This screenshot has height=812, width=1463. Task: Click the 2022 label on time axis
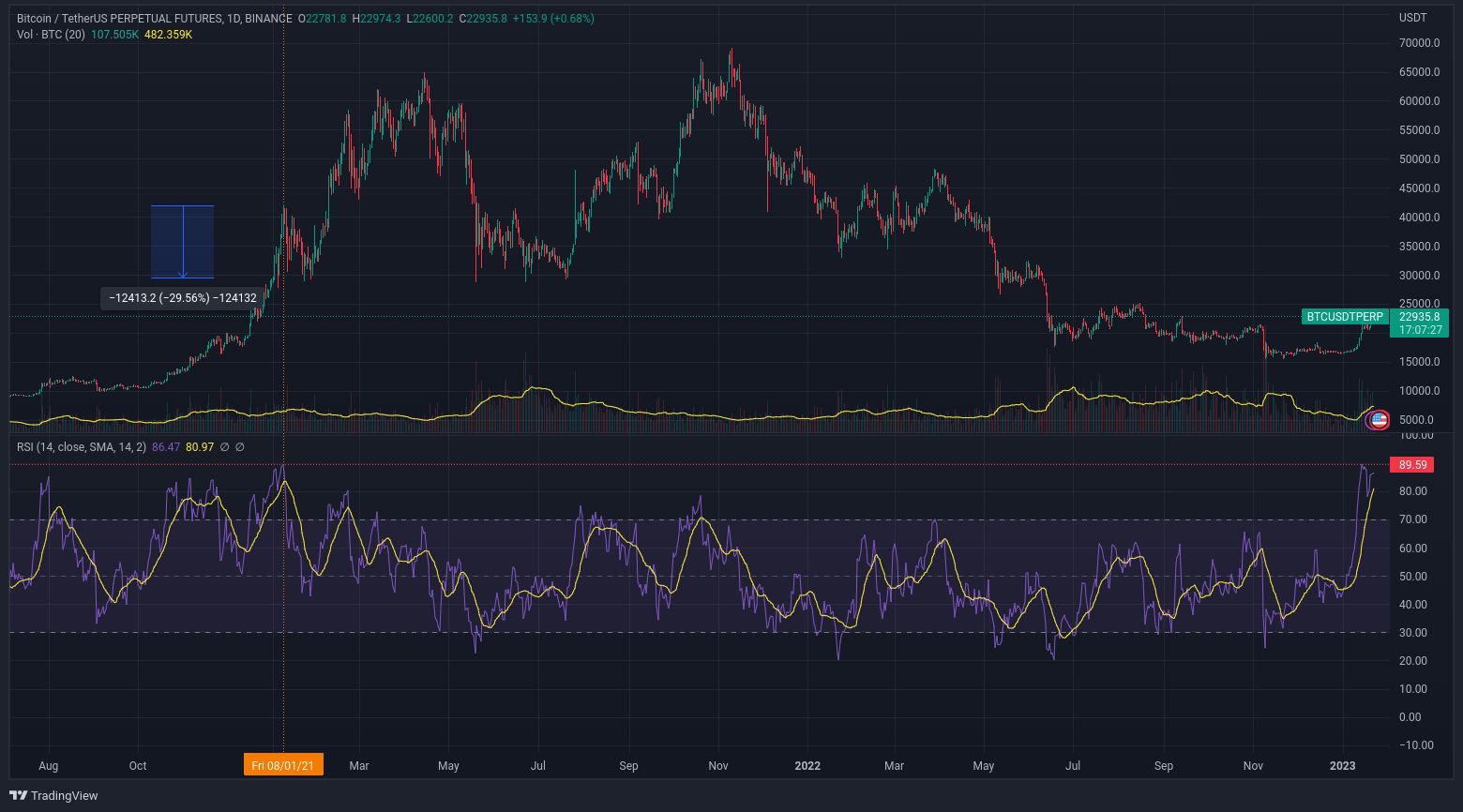click(807, 766)
